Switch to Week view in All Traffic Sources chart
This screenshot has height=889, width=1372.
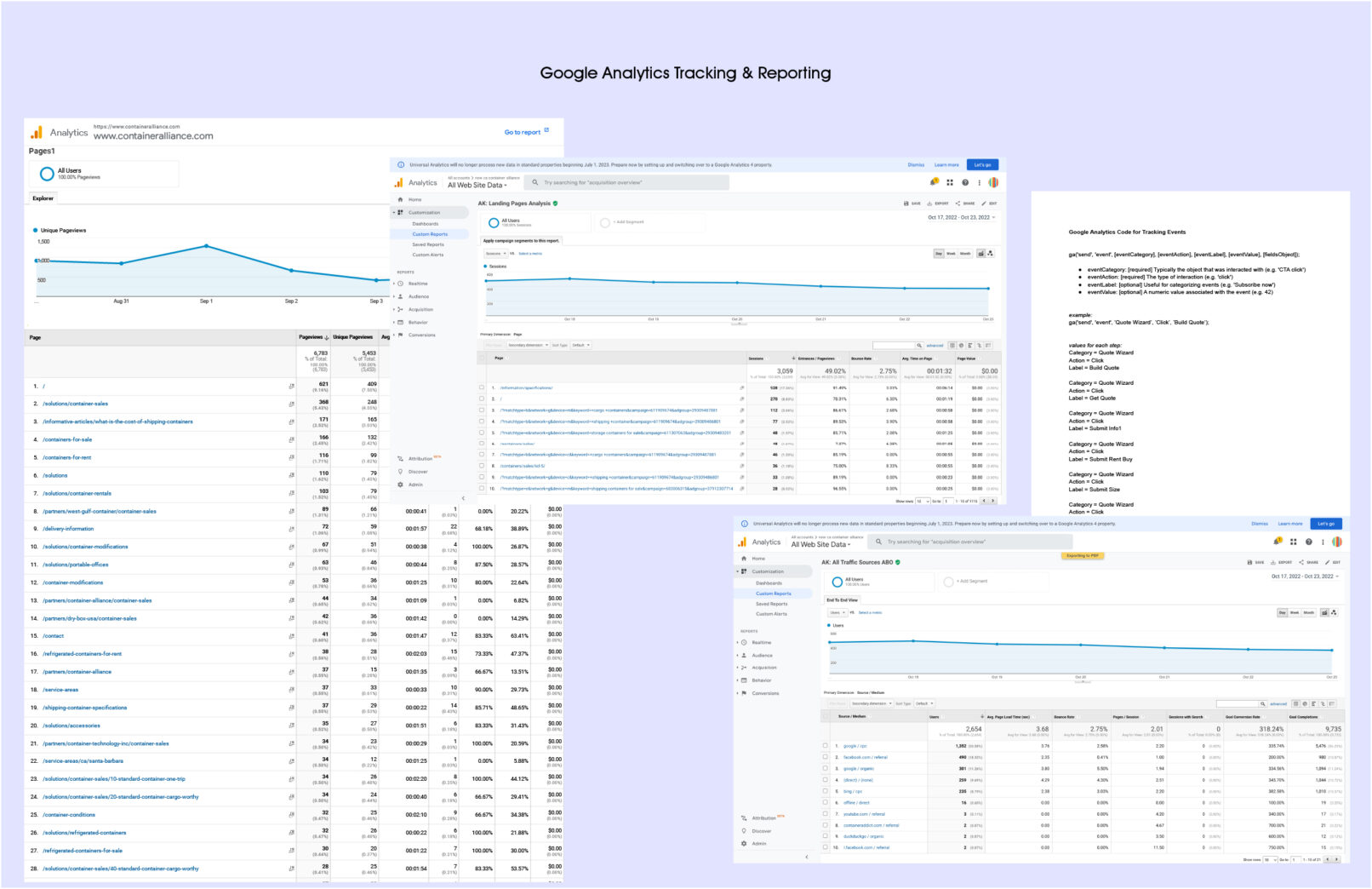click(1295, 612)
